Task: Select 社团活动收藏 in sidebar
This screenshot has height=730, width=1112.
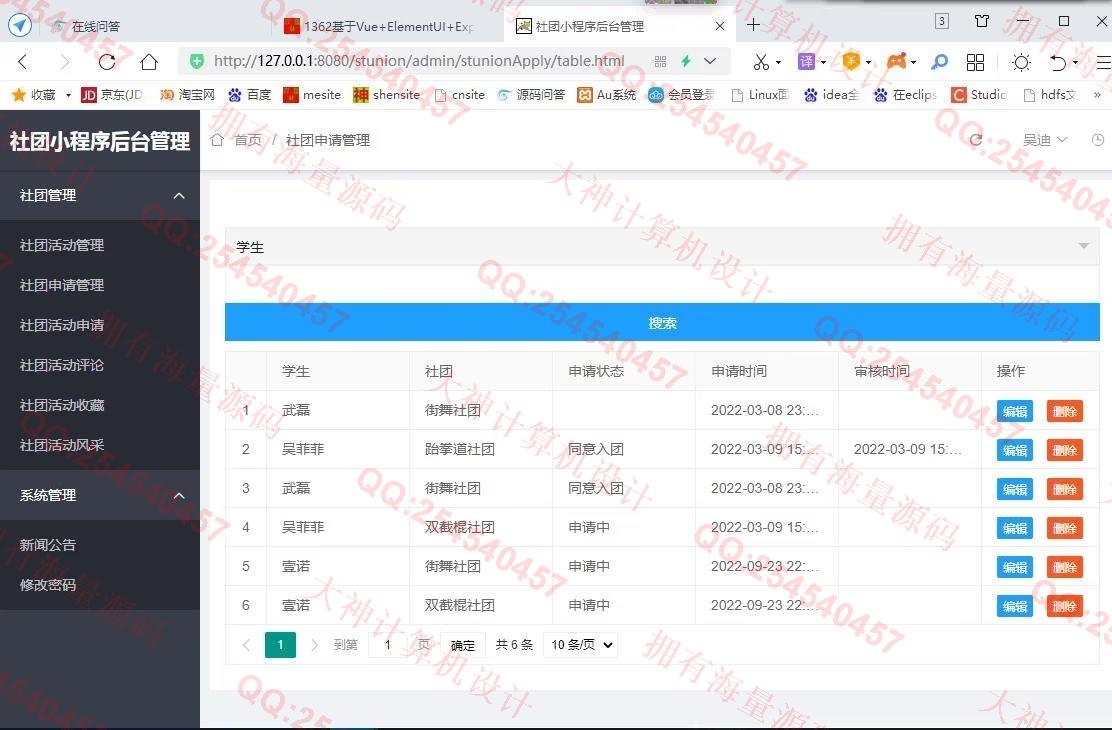Action: (x=62, y=405)
